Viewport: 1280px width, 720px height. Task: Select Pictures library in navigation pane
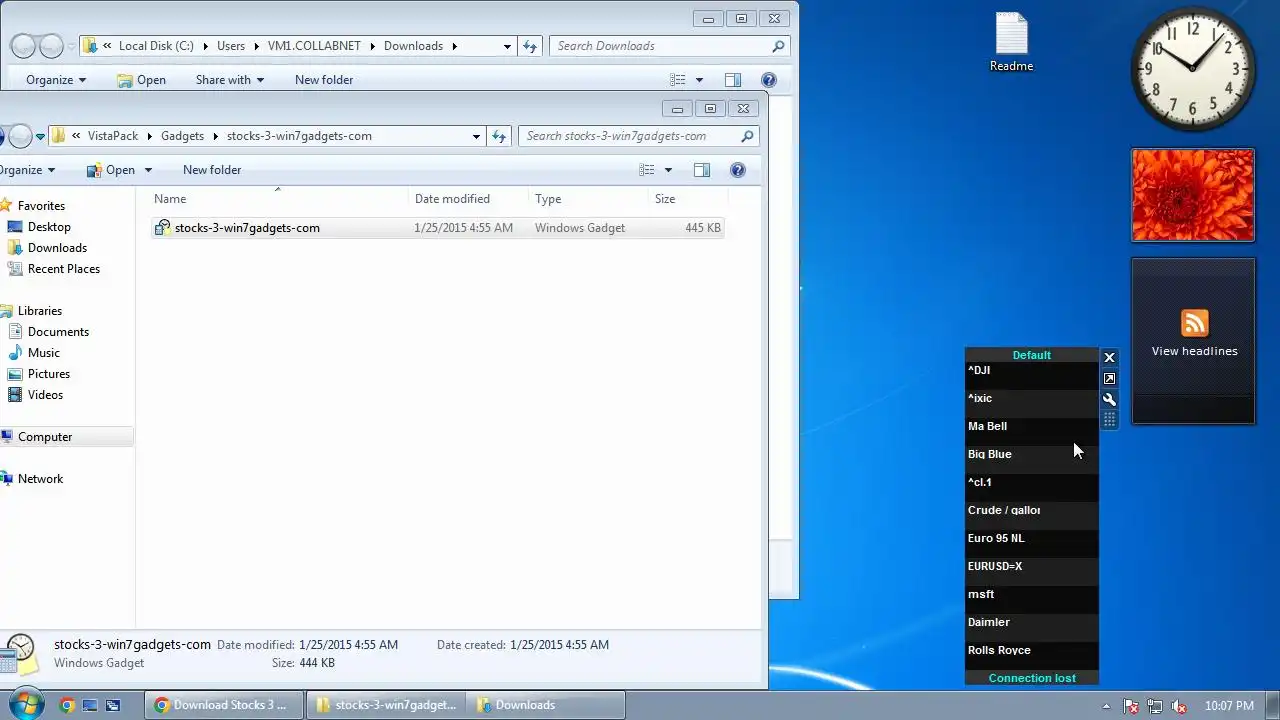click(49, 374)
